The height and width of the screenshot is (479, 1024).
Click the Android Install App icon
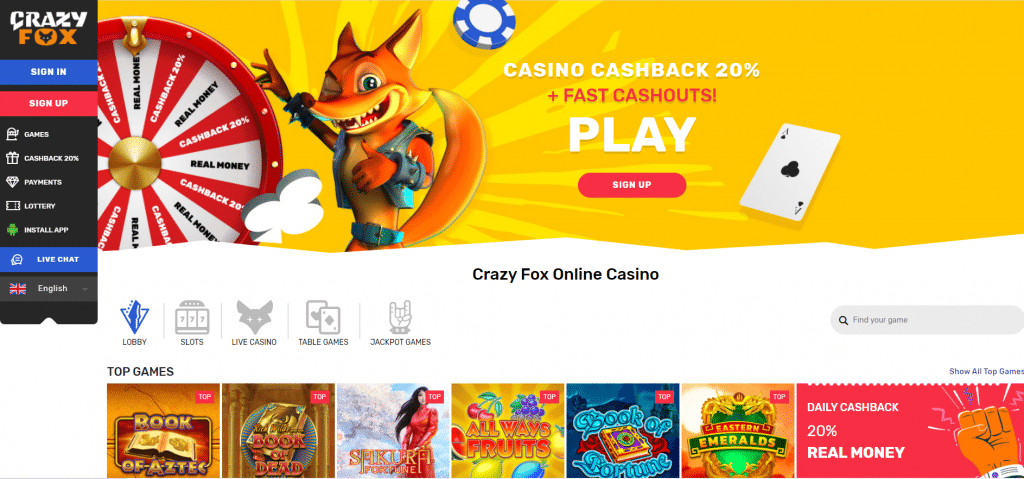tap(12, 230)
